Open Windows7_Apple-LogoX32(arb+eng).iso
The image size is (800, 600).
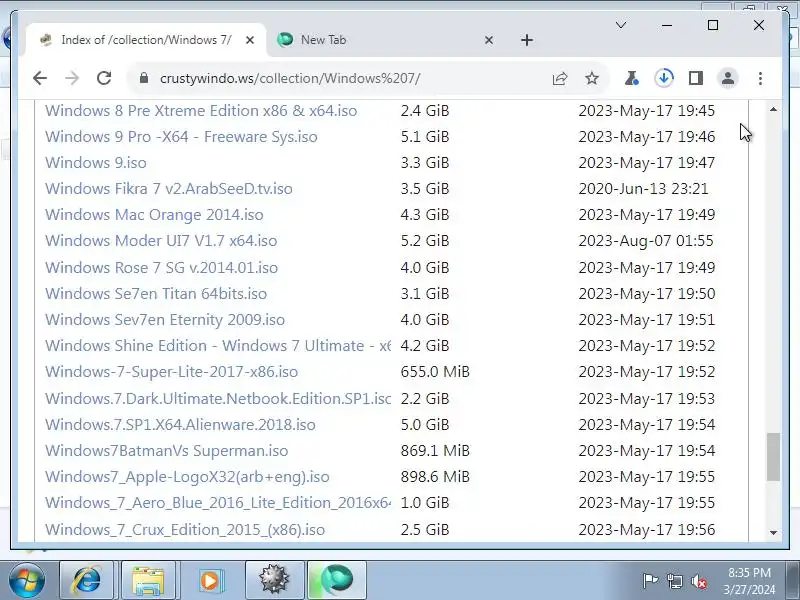click(187, 477)
